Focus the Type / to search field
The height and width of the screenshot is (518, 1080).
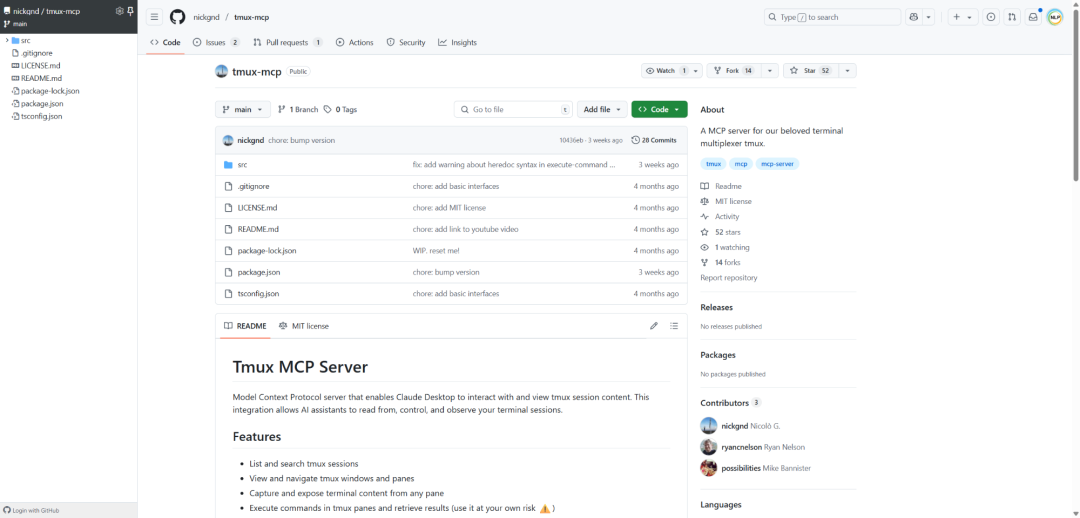(x=832, y=17)
